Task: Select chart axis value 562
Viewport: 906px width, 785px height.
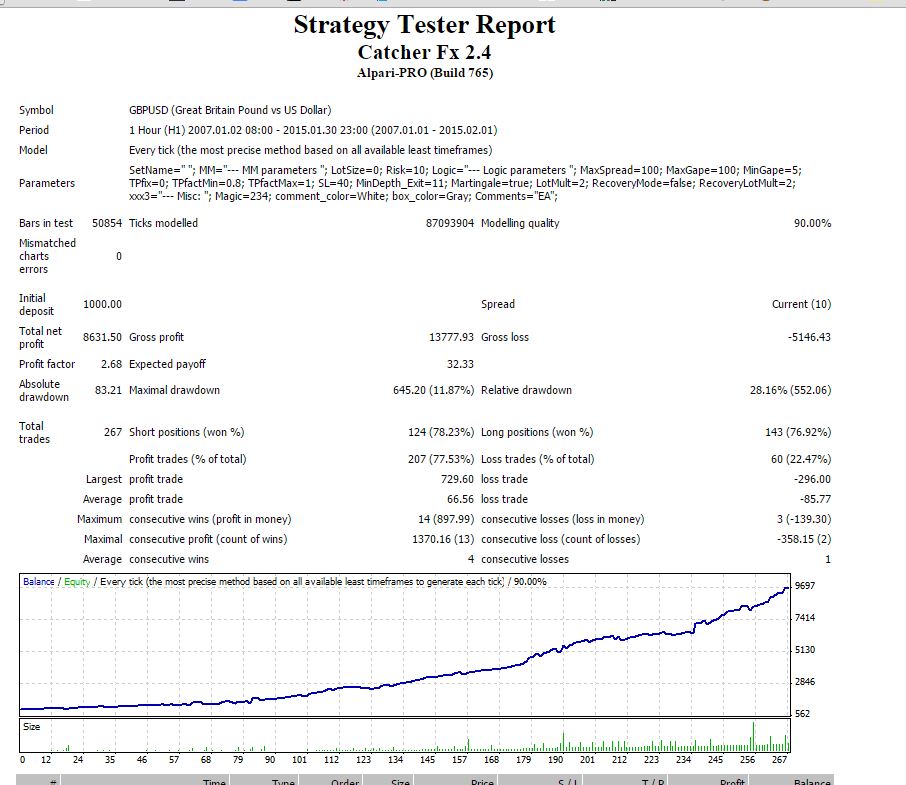Action: 802,713
